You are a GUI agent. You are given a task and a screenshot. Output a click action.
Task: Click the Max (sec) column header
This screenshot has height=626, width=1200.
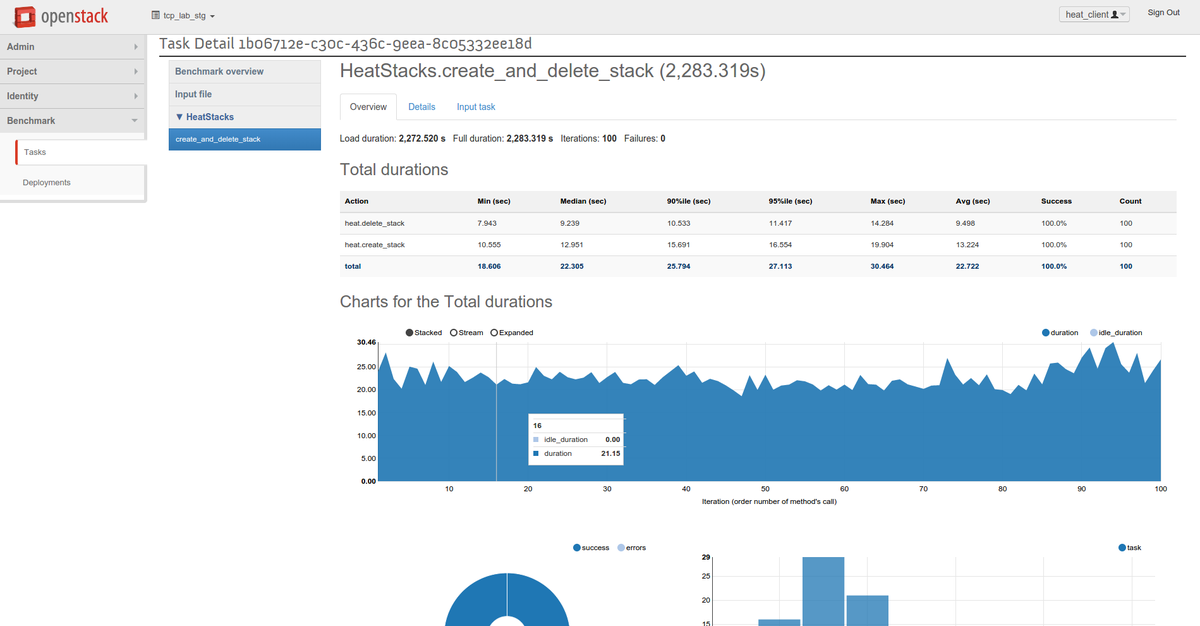888,201
